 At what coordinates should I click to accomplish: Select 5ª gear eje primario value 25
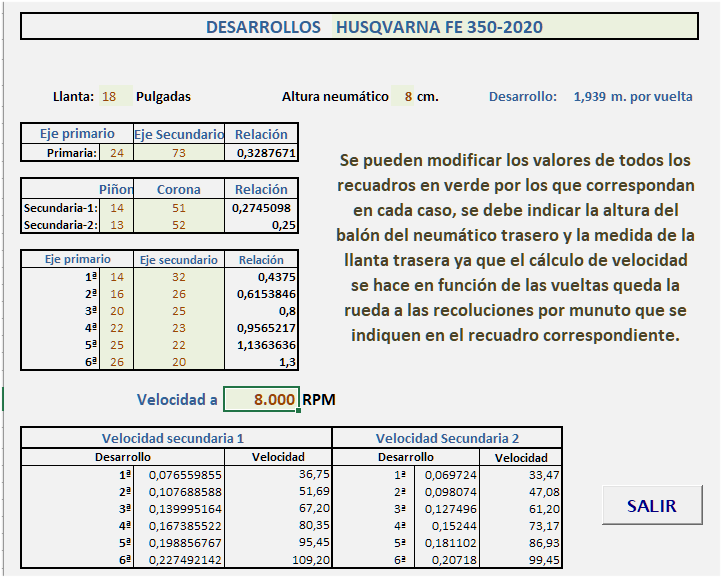(x=116, y=345)
